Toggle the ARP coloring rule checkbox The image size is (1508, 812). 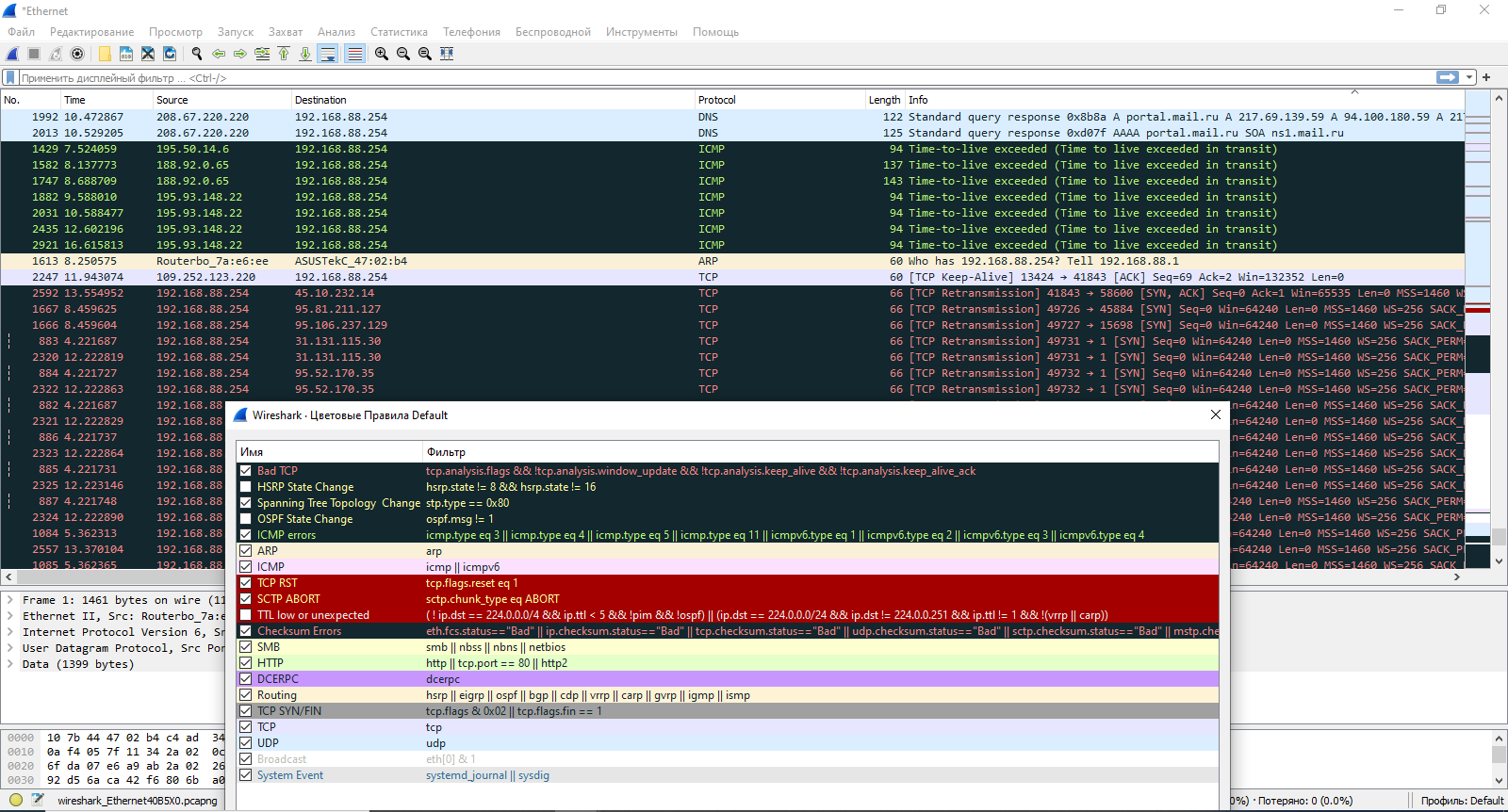[246, 551]
